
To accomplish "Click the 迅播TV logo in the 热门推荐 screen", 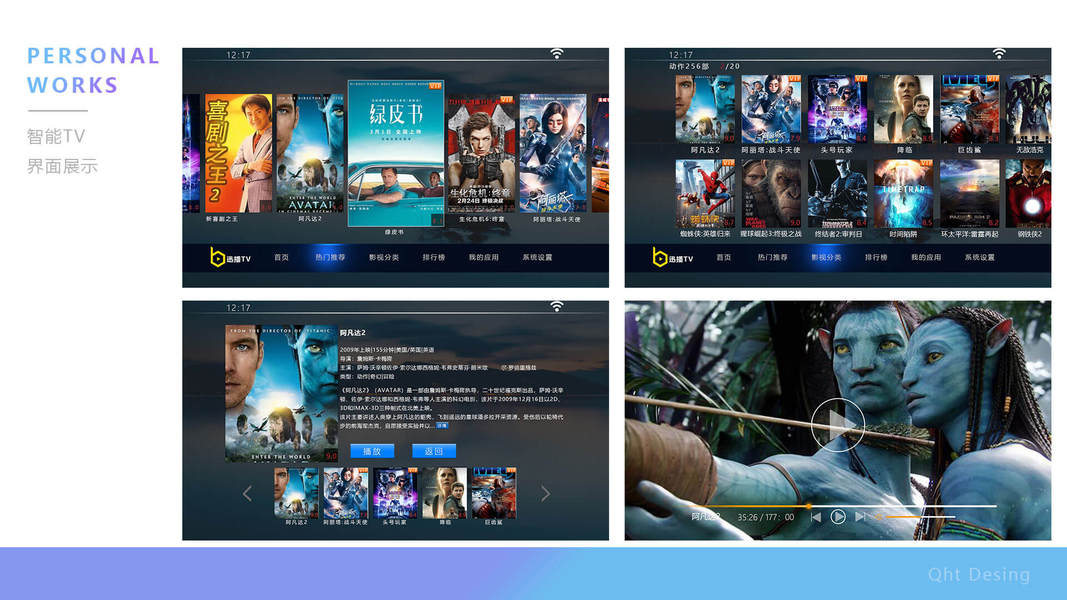I will click(x=230, y=257).
